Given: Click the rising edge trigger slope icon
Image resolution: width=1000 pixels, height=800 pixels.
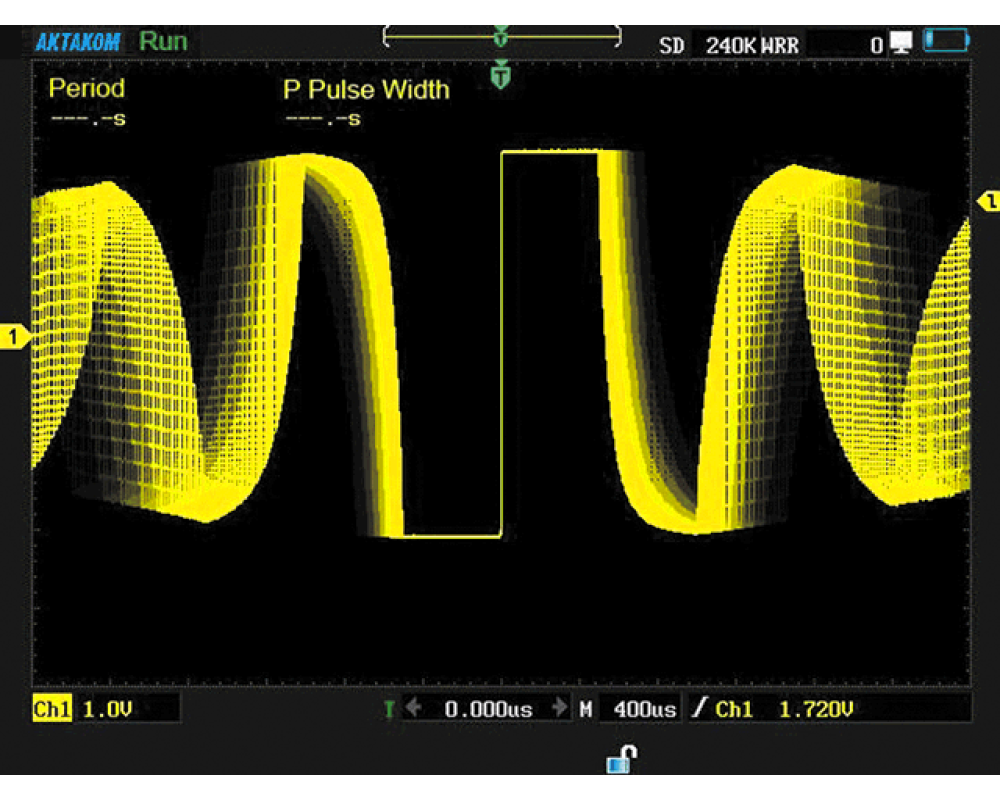Looking at the screenshot, I should (x=700, y=710).
